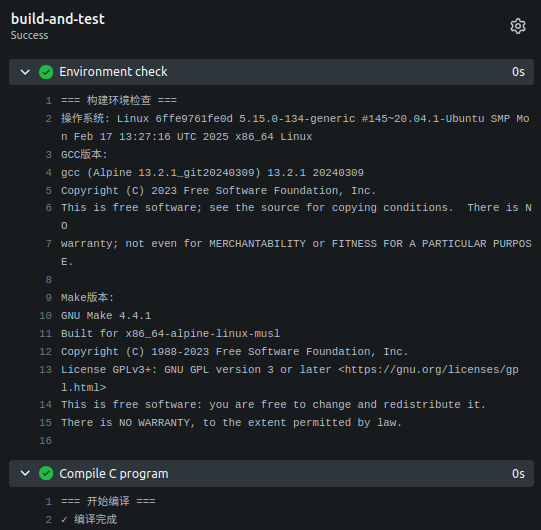Open the log settings gear menu

(518, 26)
